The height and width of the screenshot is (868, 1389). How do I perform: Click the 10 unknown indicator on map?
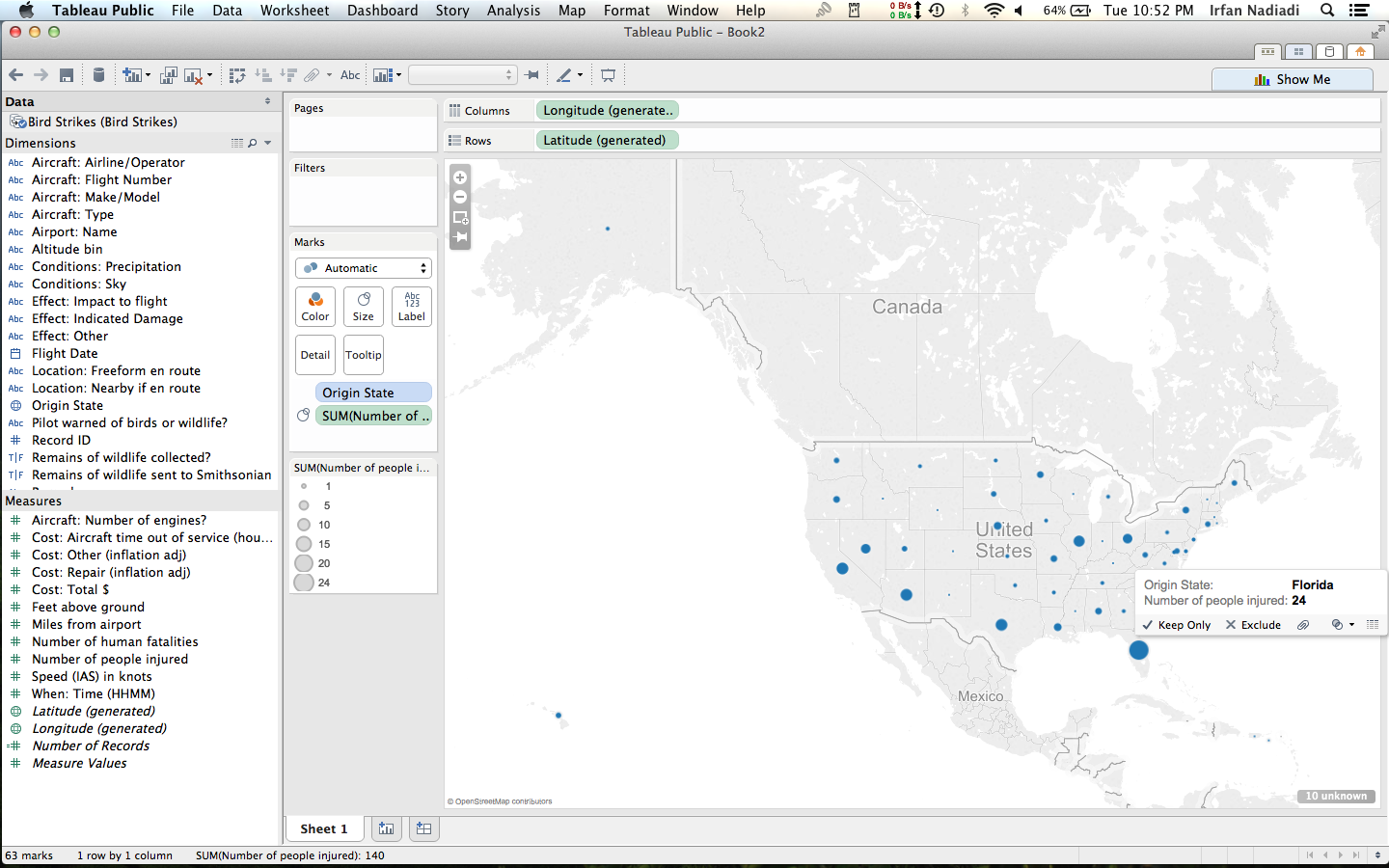click(1336, 796)
